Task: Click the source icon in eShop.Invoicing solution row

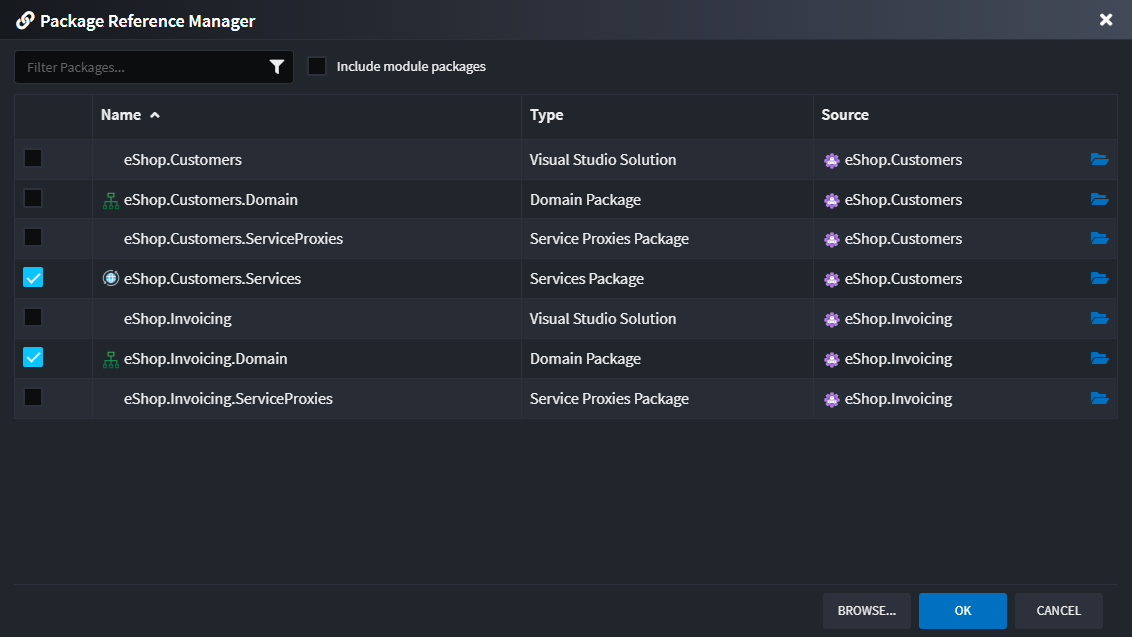Action: click(832, 319)
